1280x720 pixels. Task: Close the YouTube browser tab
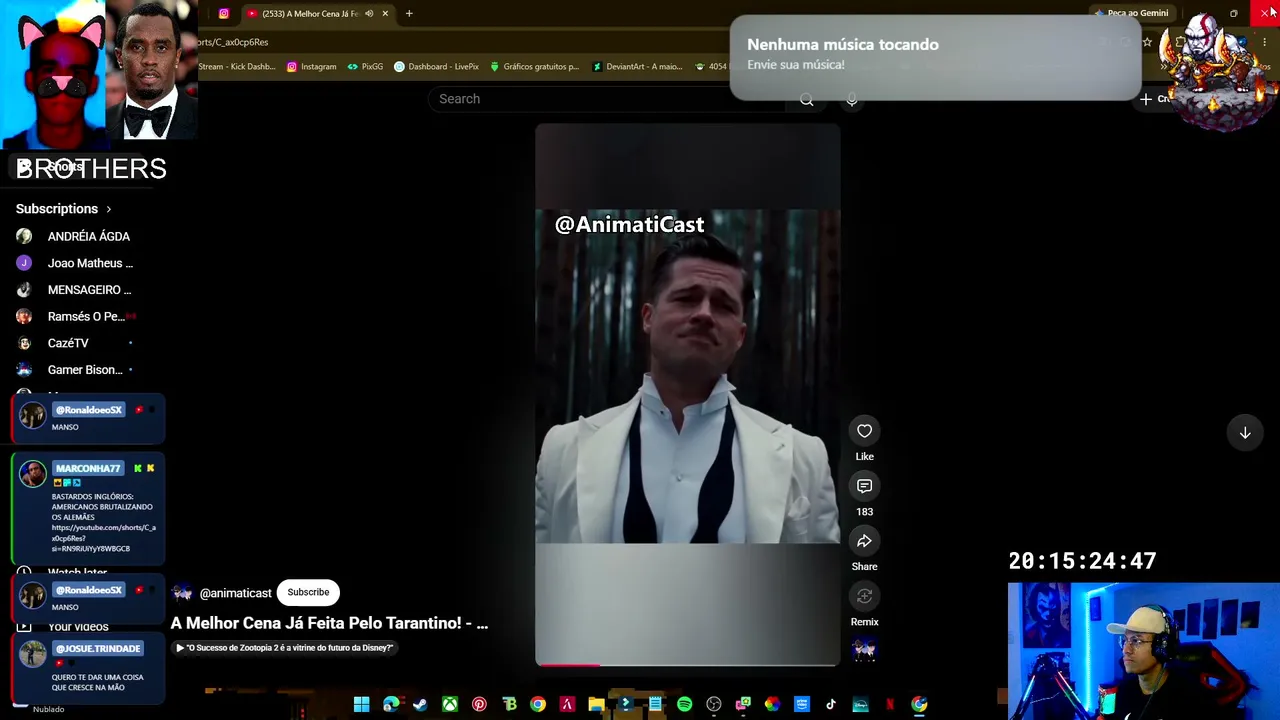pos(385,14)
